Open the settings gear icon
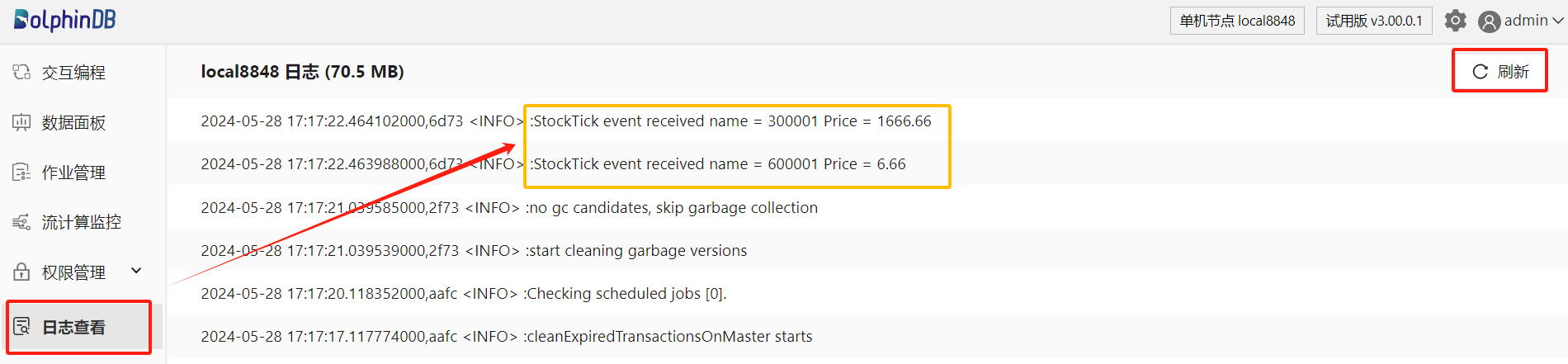Viewport: 1568px width, 364px height. (1456, 21)
